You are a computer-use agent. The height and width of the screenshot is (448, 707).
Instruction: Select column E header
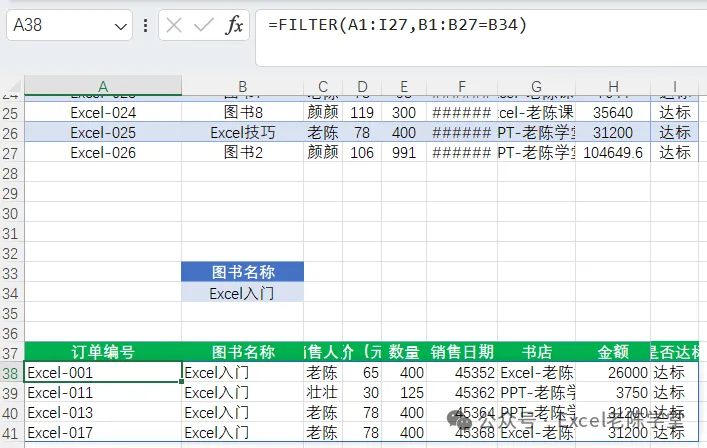pos(404,86)
